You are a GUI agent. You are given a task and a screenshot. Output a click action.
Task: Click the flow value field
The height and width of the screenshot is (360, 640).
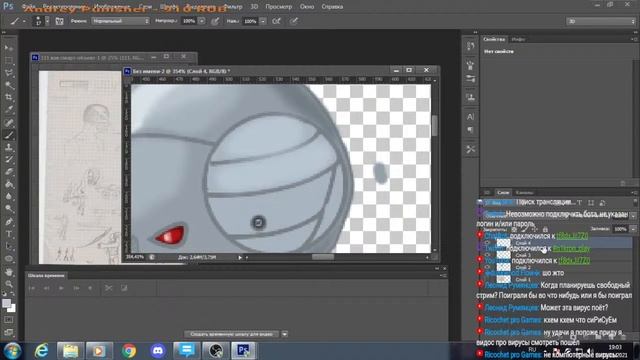click(250, 21)
